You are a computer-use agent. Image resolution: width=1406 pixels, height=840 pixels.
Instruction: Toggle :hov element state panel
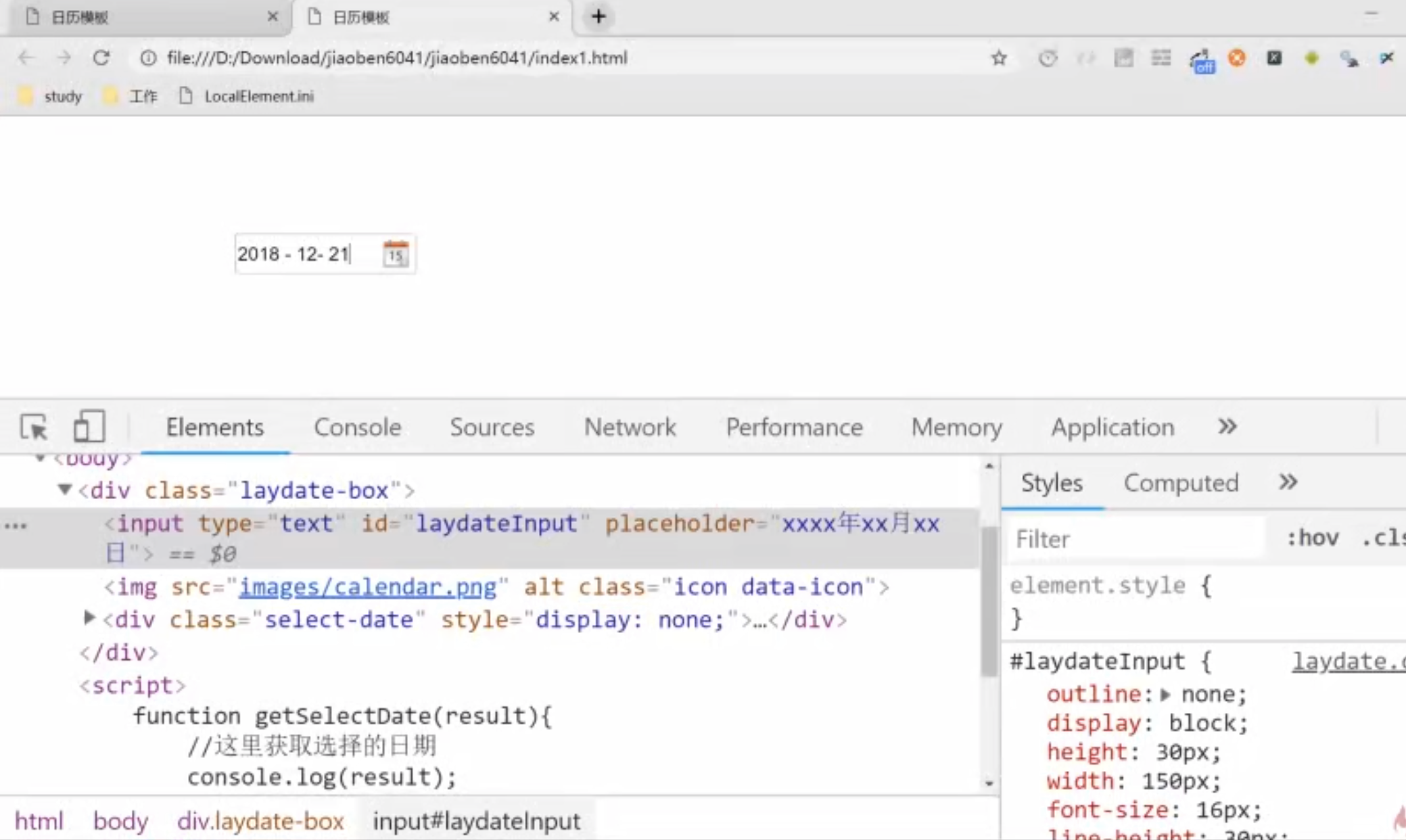1312,538
